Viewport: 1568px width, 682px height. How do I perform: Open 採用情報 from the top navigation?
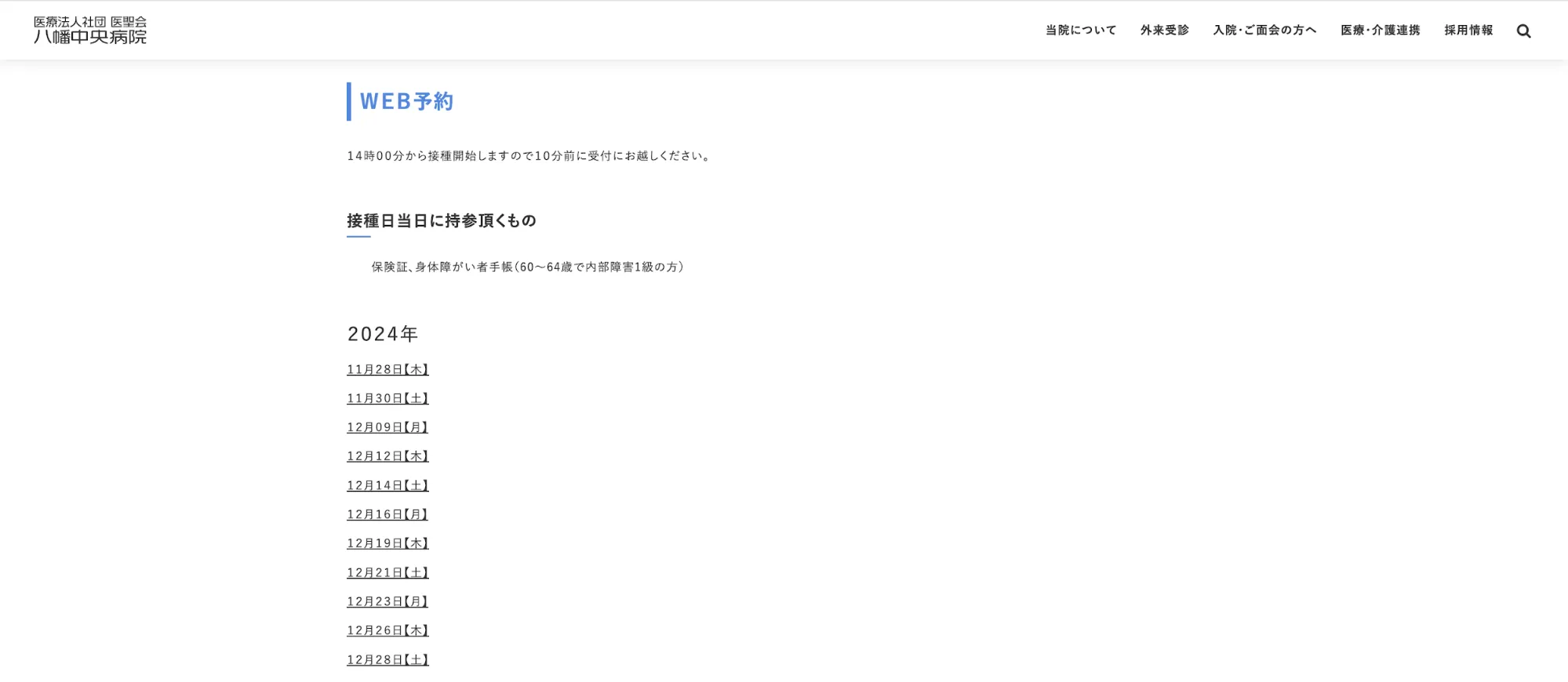1468,31
